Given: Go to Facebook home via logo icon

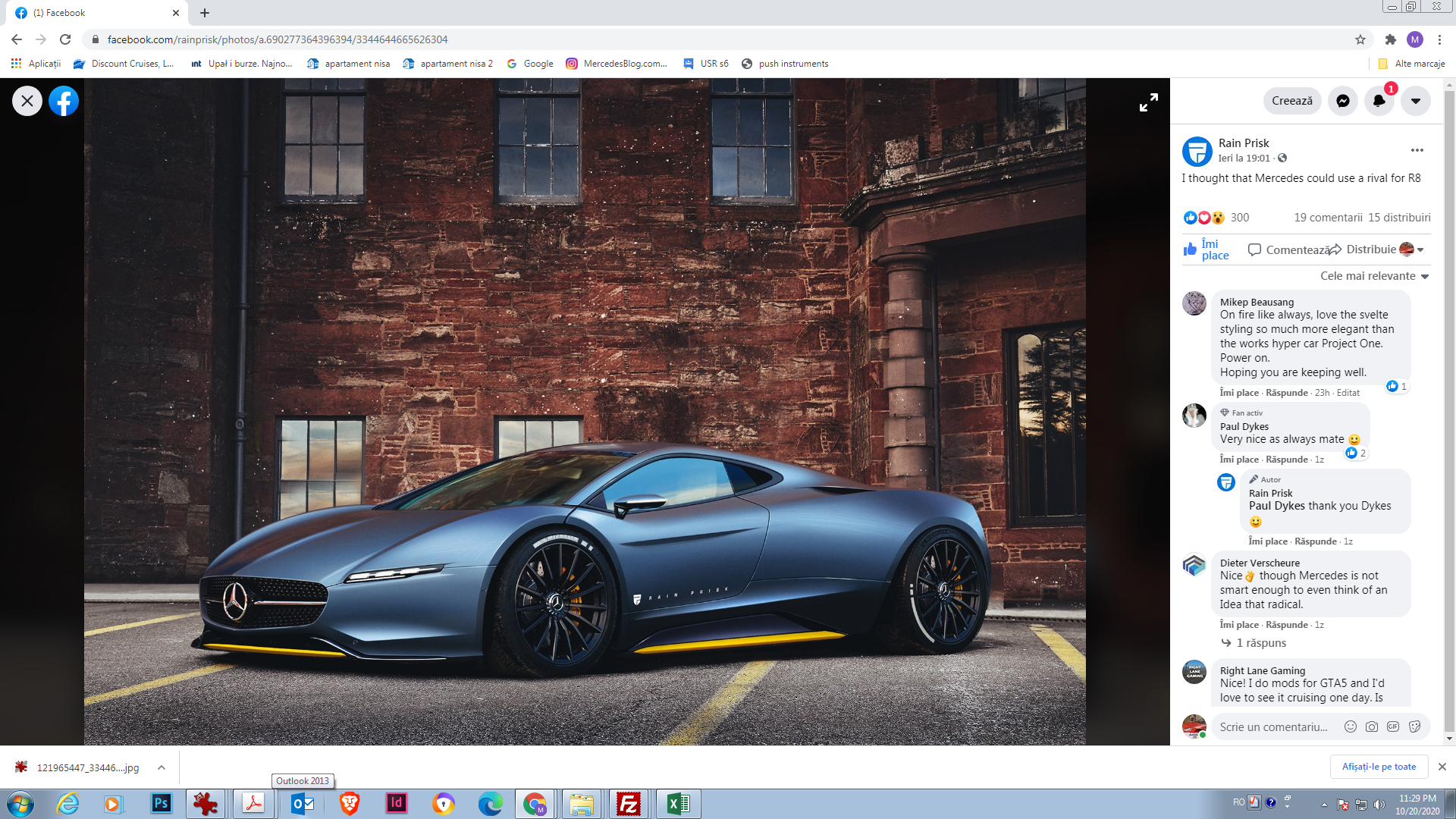Looking at the screenshot, I should (x=64, y=101).
